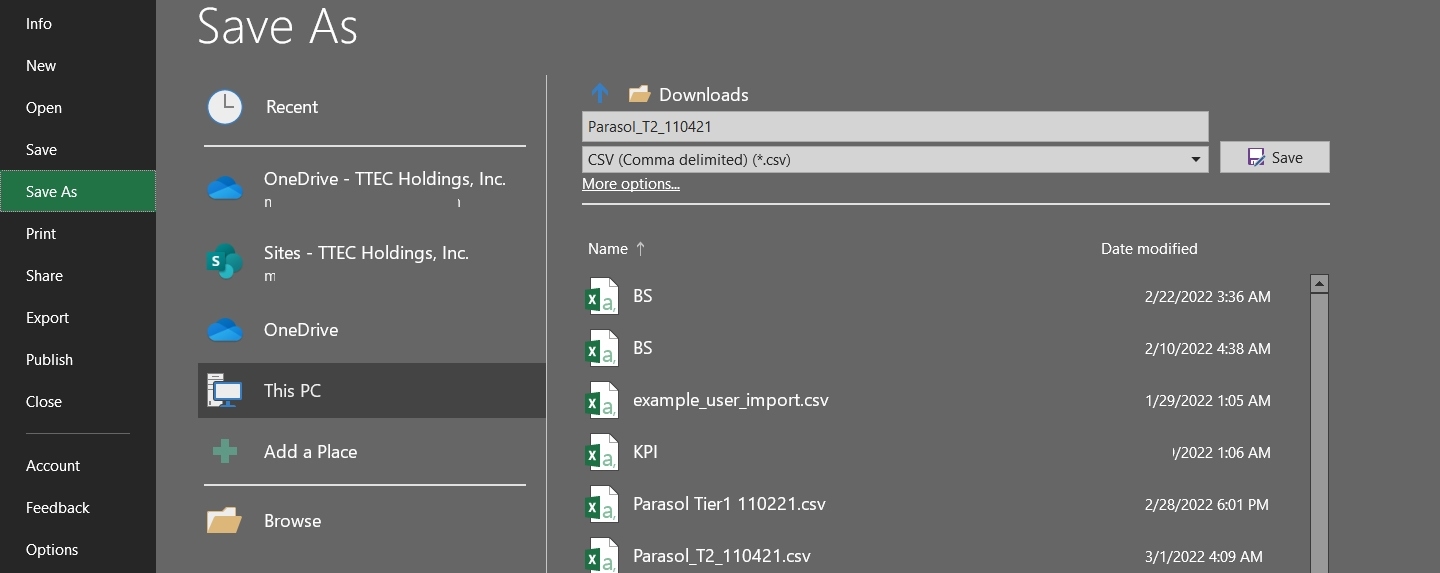Click the Save button
This screenshot has height=573, width=1440.
[x=1274, y=157]
